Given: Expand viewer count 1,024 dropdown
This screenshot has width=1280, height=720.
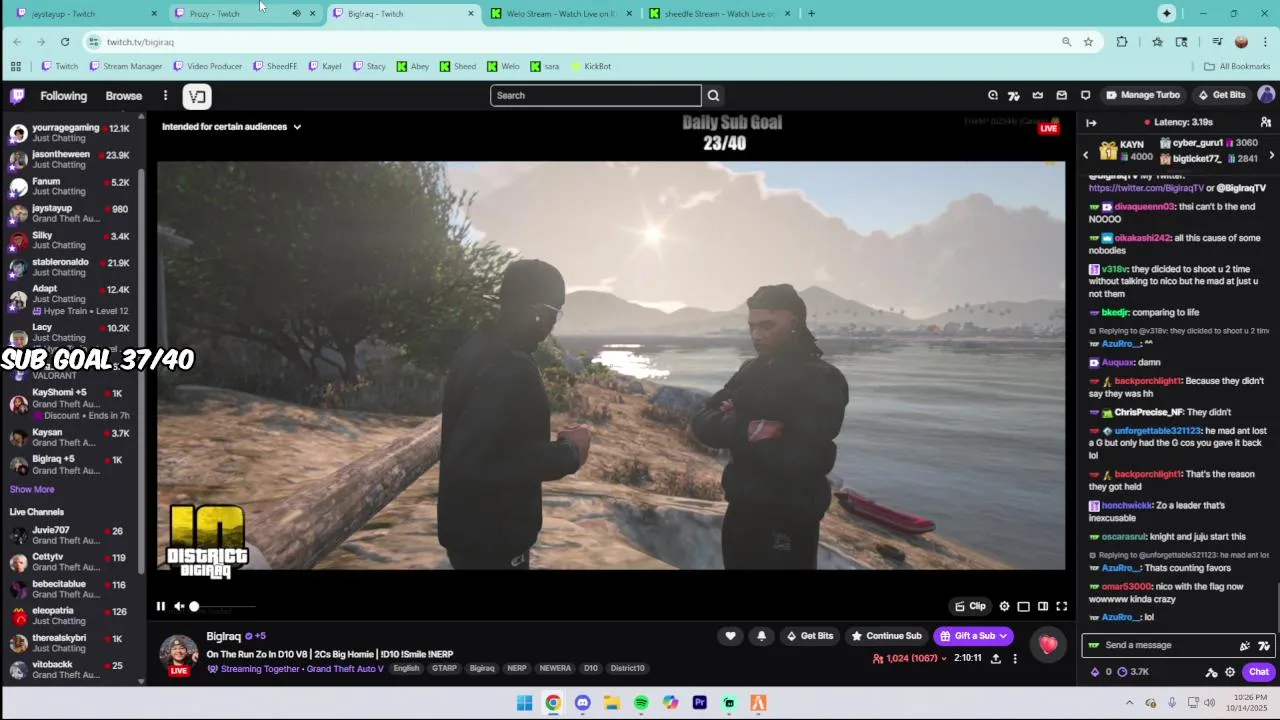Looking at the screenshot, I should (x=909, y=658).
